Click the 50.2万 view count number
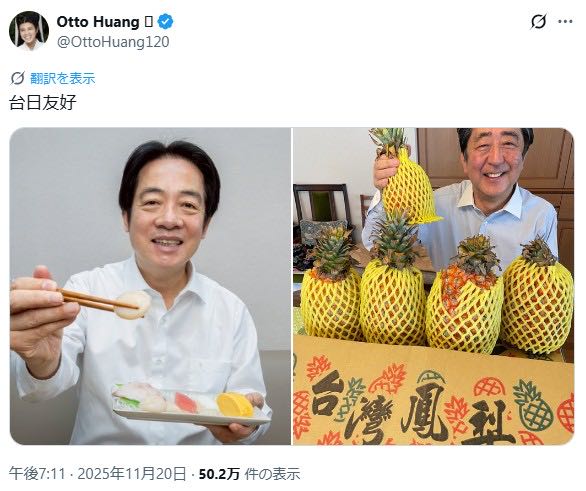The height and width of the screenshot is (491, 586). pos(219,474)
